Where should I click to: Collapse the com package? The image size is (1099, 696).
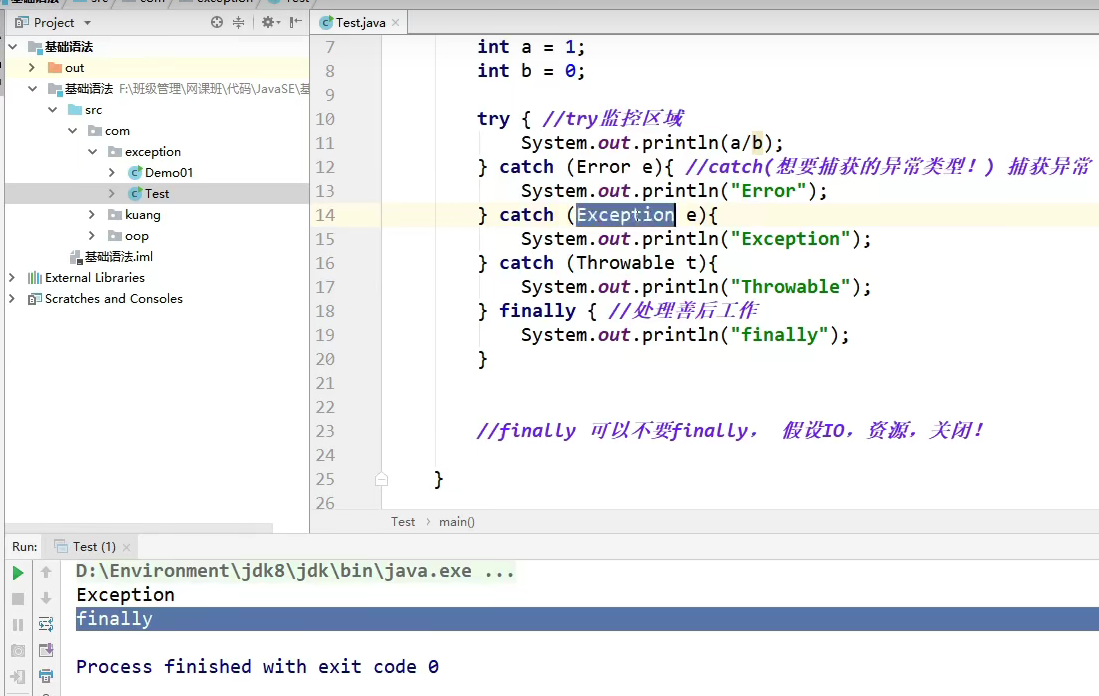click(x=73, y=131)
